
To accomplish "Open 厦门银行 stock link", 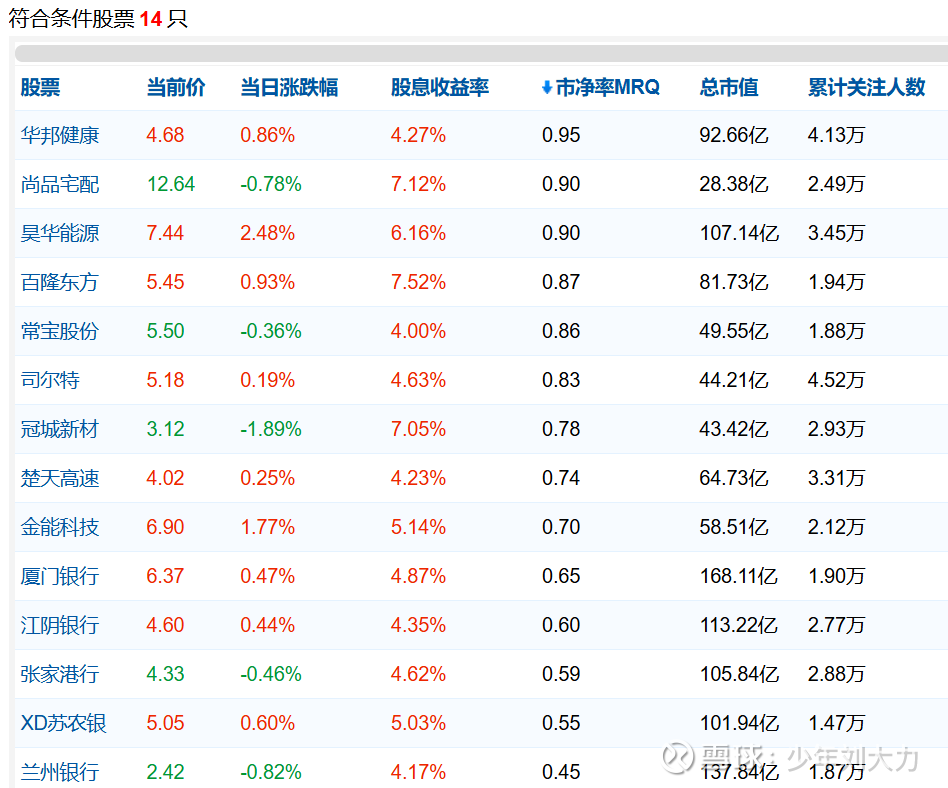I will pyautogui.click(x=60, y=576).
